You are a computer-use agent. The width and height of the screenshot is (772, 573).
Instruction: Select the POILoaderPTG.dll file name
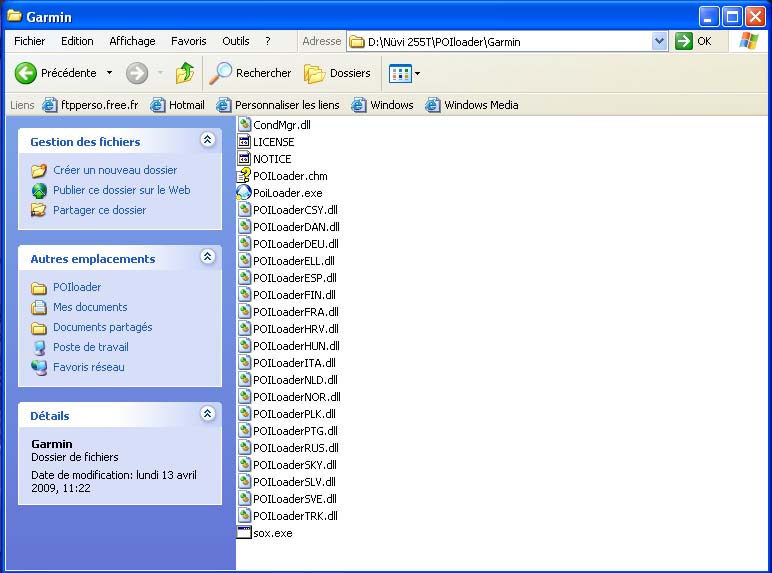pos(295,431)
